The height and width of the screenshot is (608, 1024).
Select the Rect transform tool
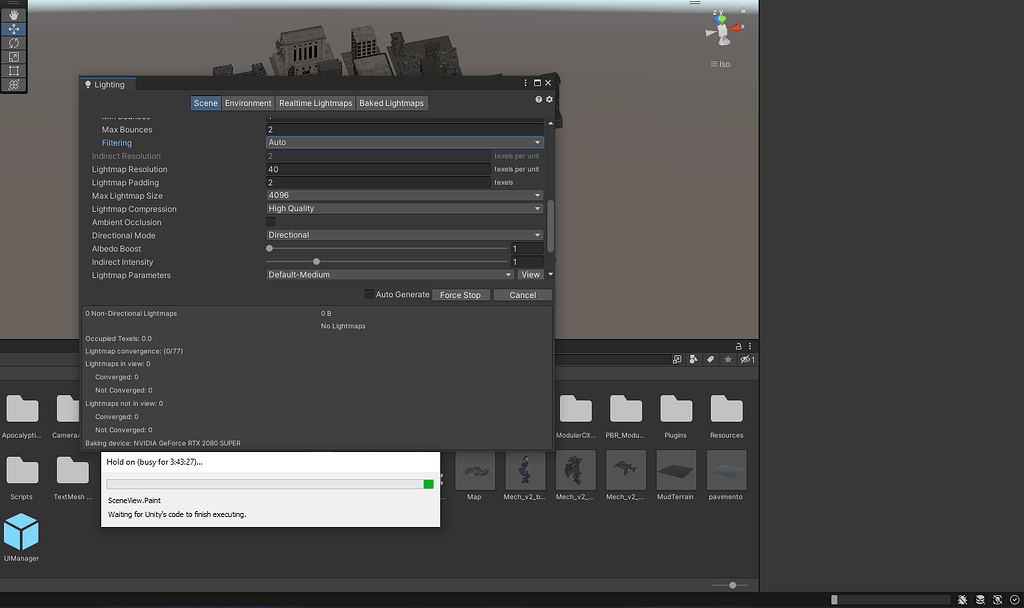click(14, 71)
